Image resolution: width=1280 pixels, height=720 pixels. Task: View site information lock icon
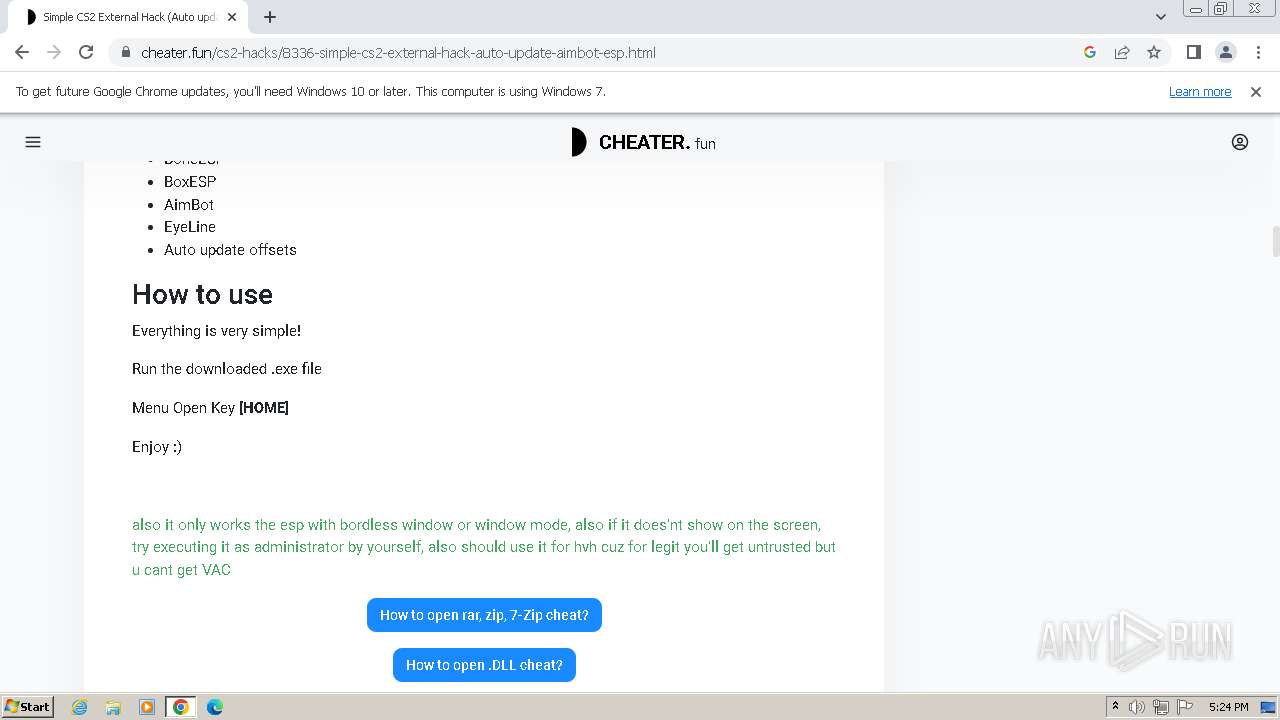[x=125, y=52]
